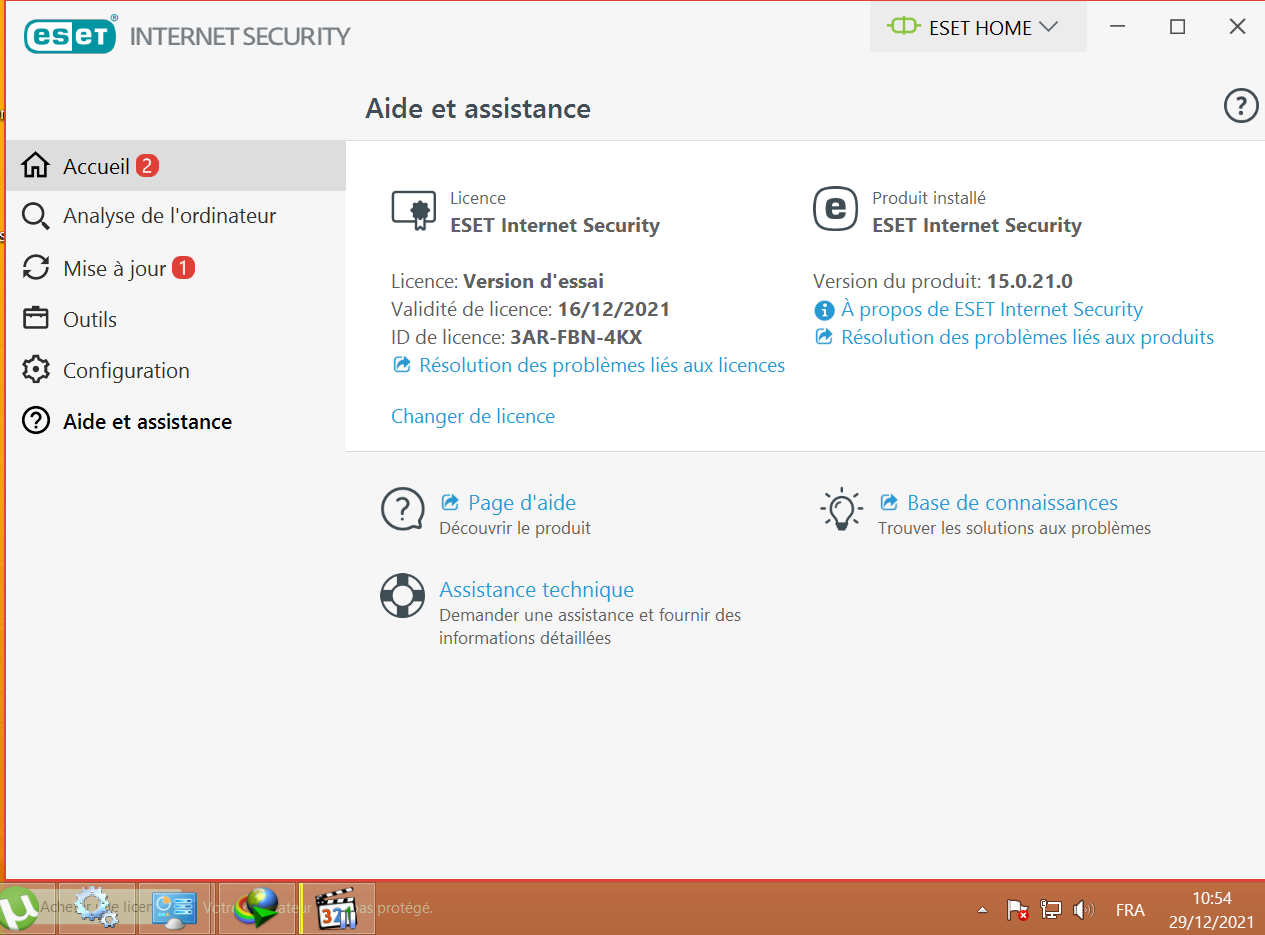Screen dimensions: 1265x935
Task: Click the external link icon beside Page d'aide
Action: click(450, 502)
